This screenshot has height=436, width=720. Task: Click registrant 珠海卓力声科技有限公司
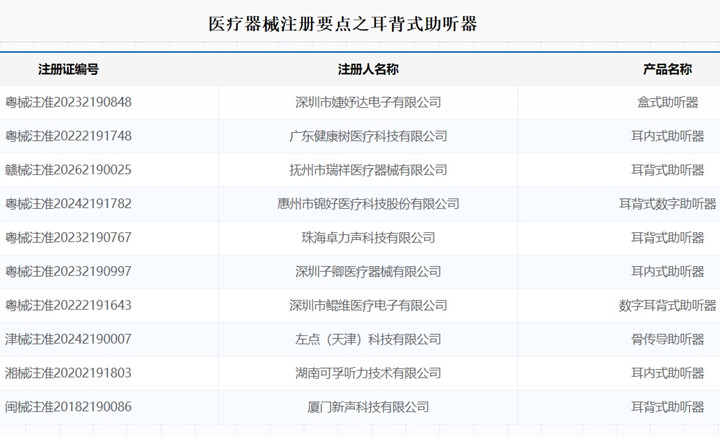368,237
